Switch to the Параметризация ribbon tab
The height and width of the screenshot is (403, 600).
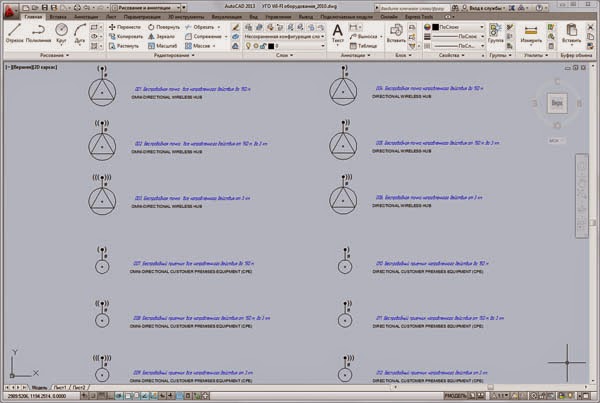pos(142,17)
